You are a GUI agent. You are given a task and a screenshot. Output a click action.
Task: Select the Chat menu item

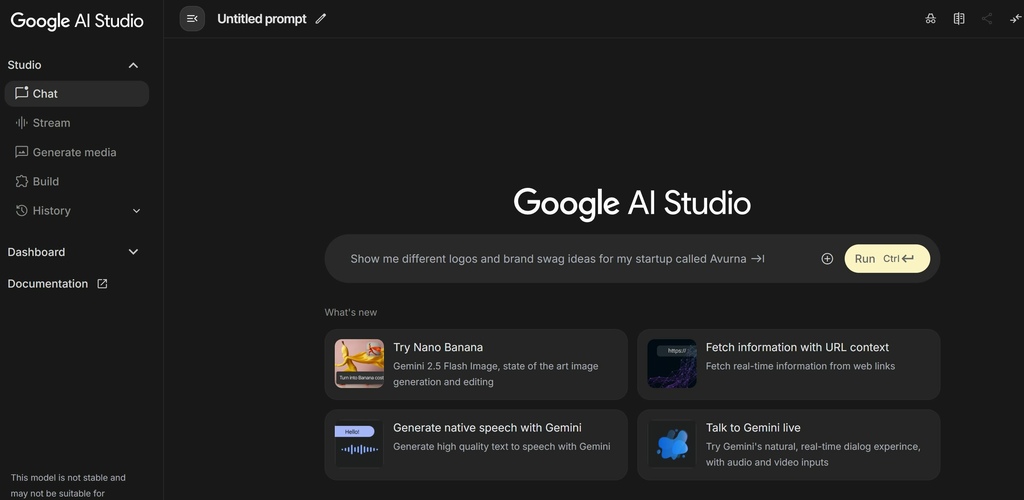76,93
